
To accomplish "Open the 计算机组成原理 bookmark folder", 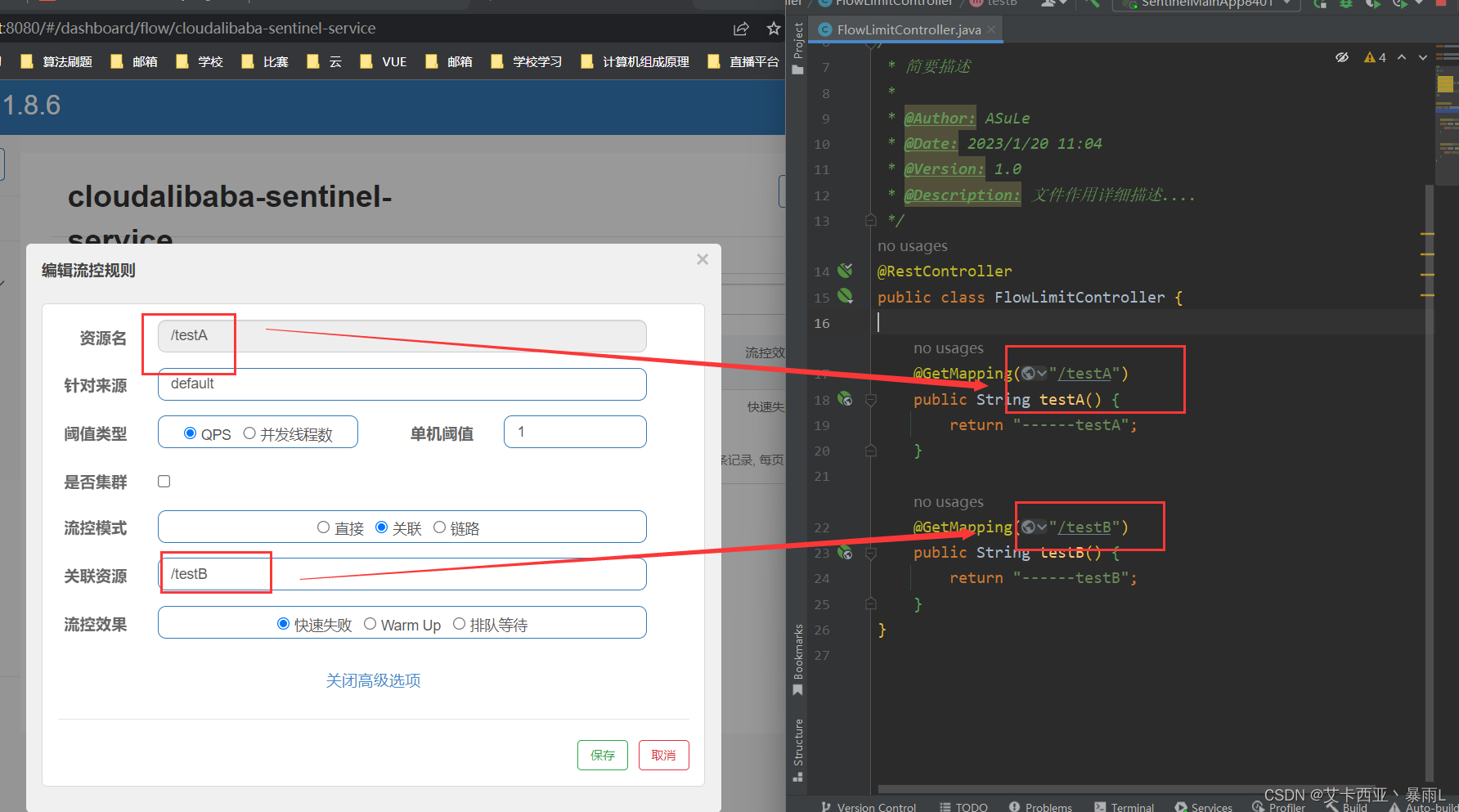I will click(x=635, y=61).
